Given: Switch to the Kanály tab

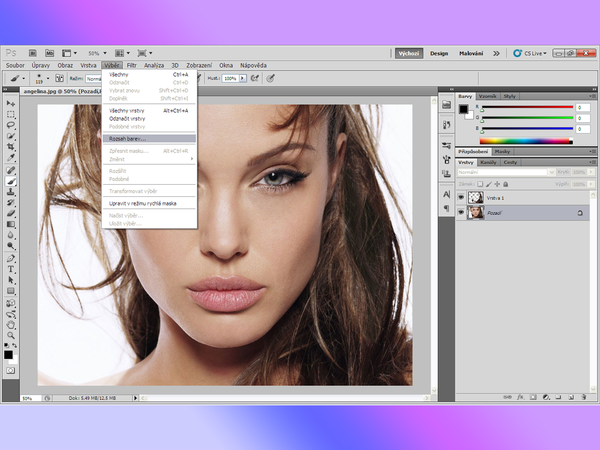Looking at the screenshot, I should [489, 162].
